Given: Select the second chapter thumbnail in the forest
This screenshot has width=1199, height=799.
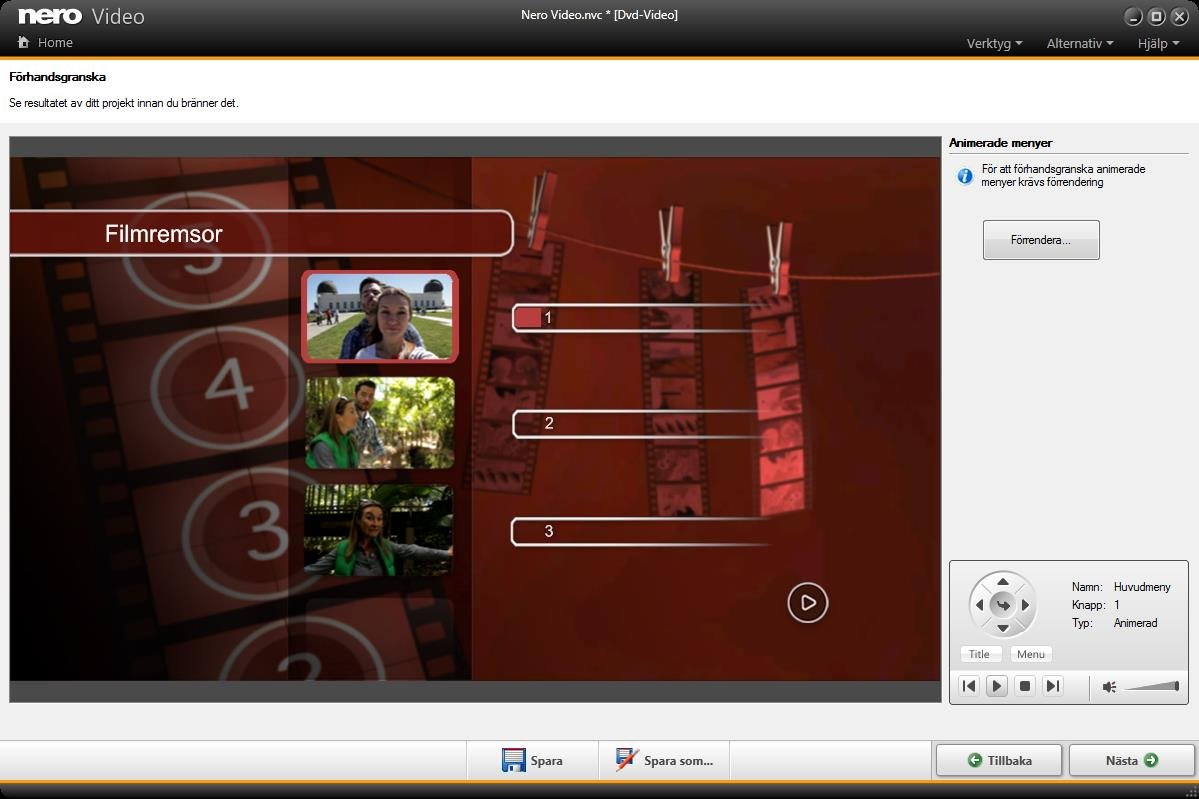Looking at the screenshot, I should [380, 423].
